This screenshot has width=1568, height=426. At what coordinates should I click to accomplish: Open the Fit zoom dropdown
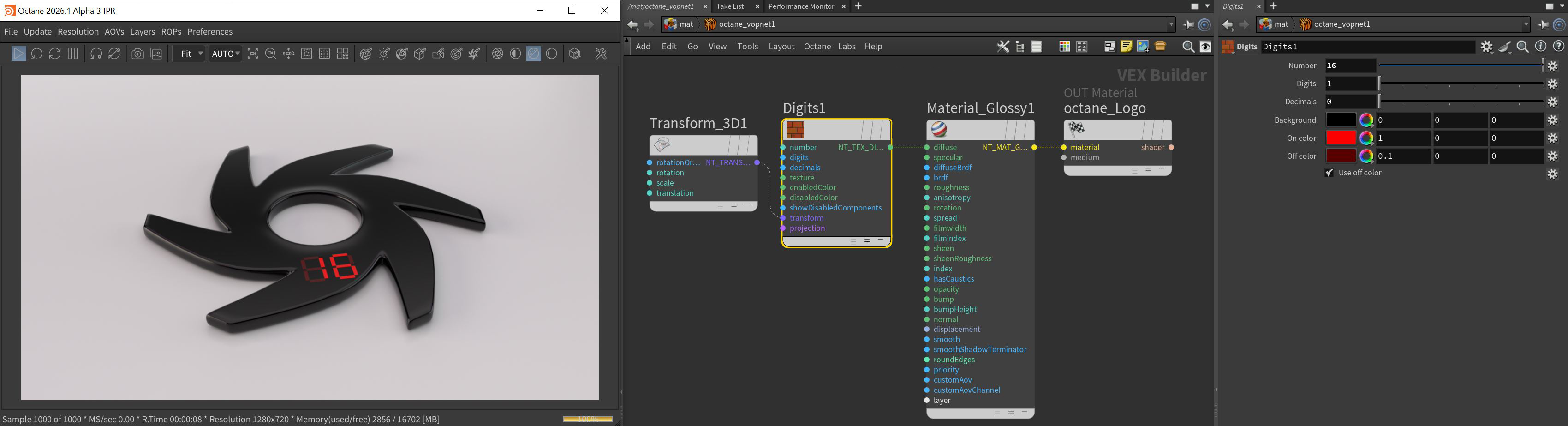pyautogui.click(x=189, y=54)
